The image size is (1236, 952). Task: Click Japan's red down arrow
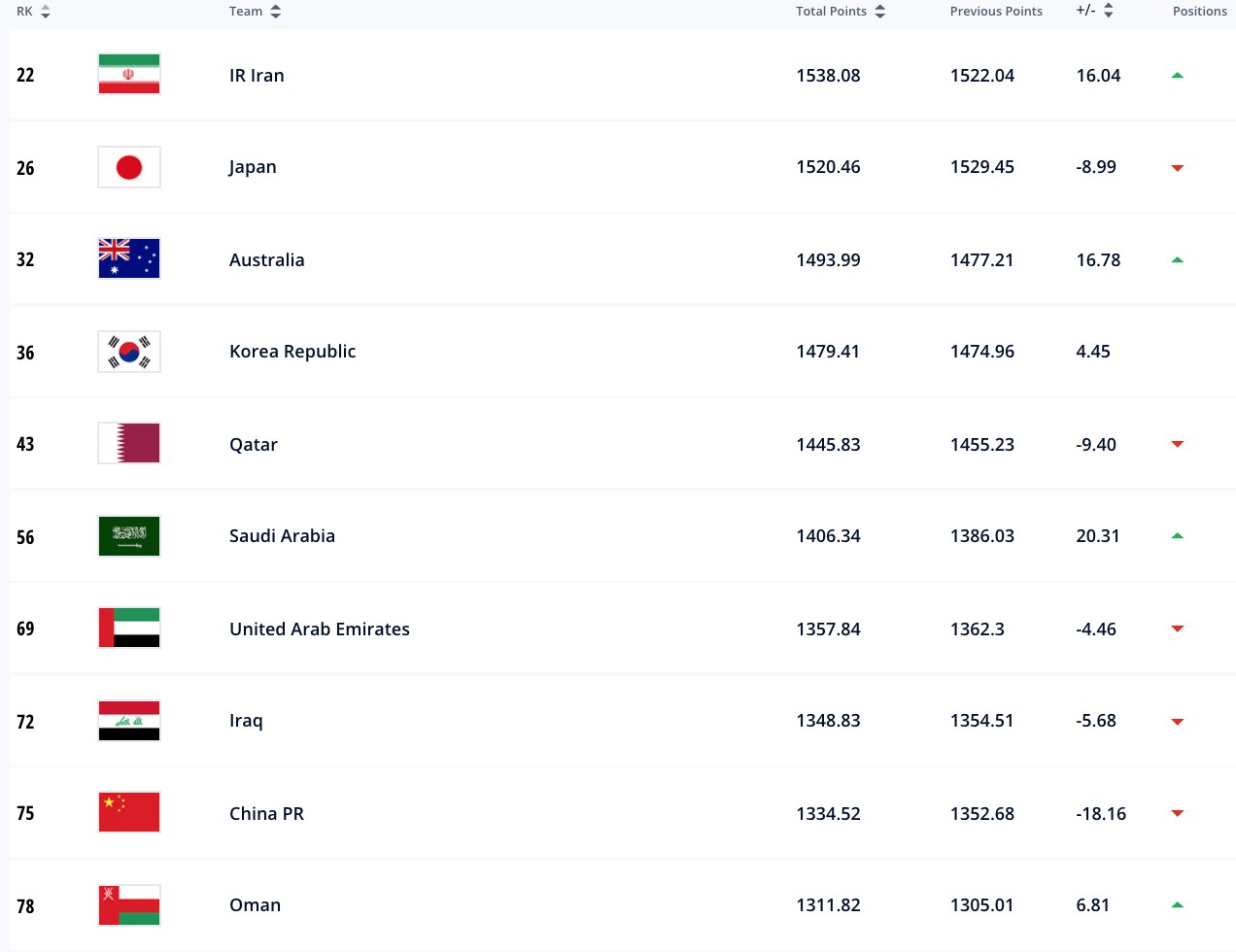pos(1178,168)
